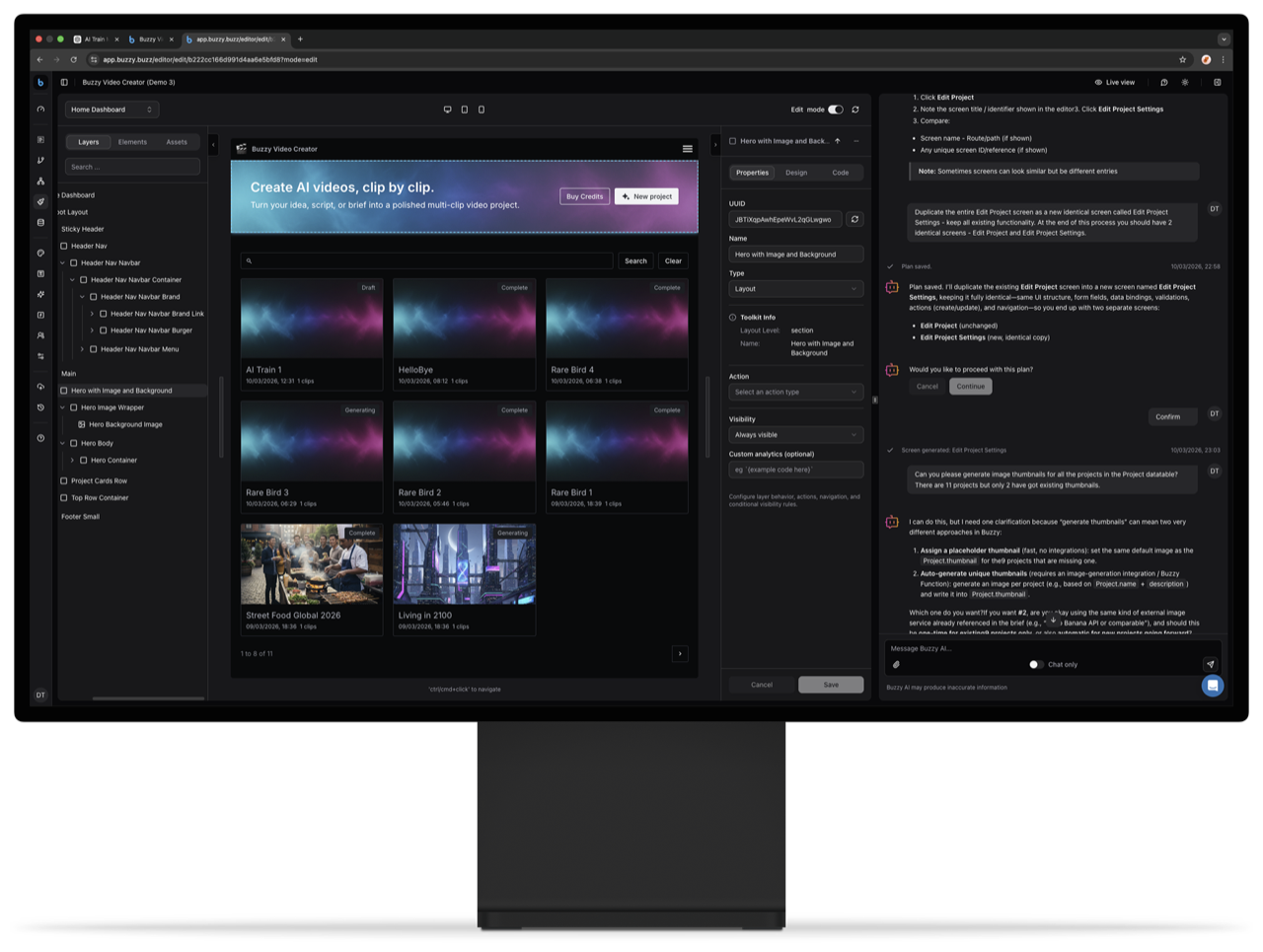Click Save in the properties panel
The image size is (1263, 952).
(831, 685)
